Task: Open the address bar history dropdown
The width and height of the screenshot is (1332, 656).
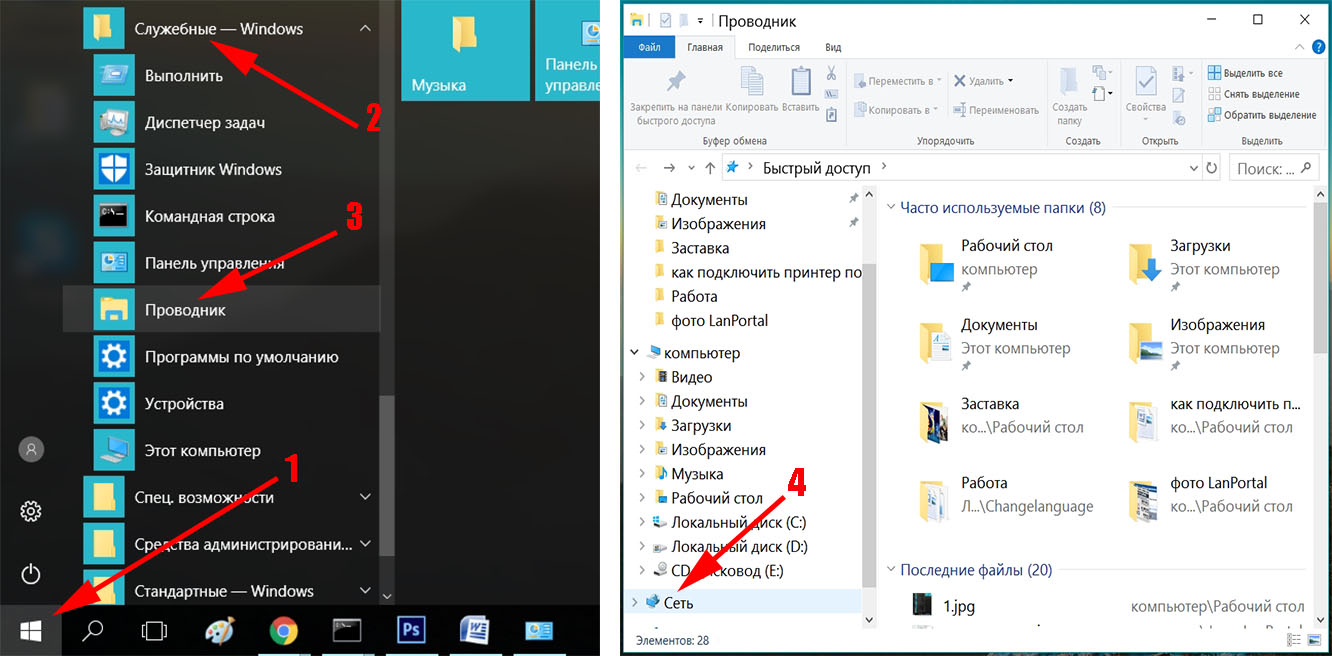Action: [1193, 168]
